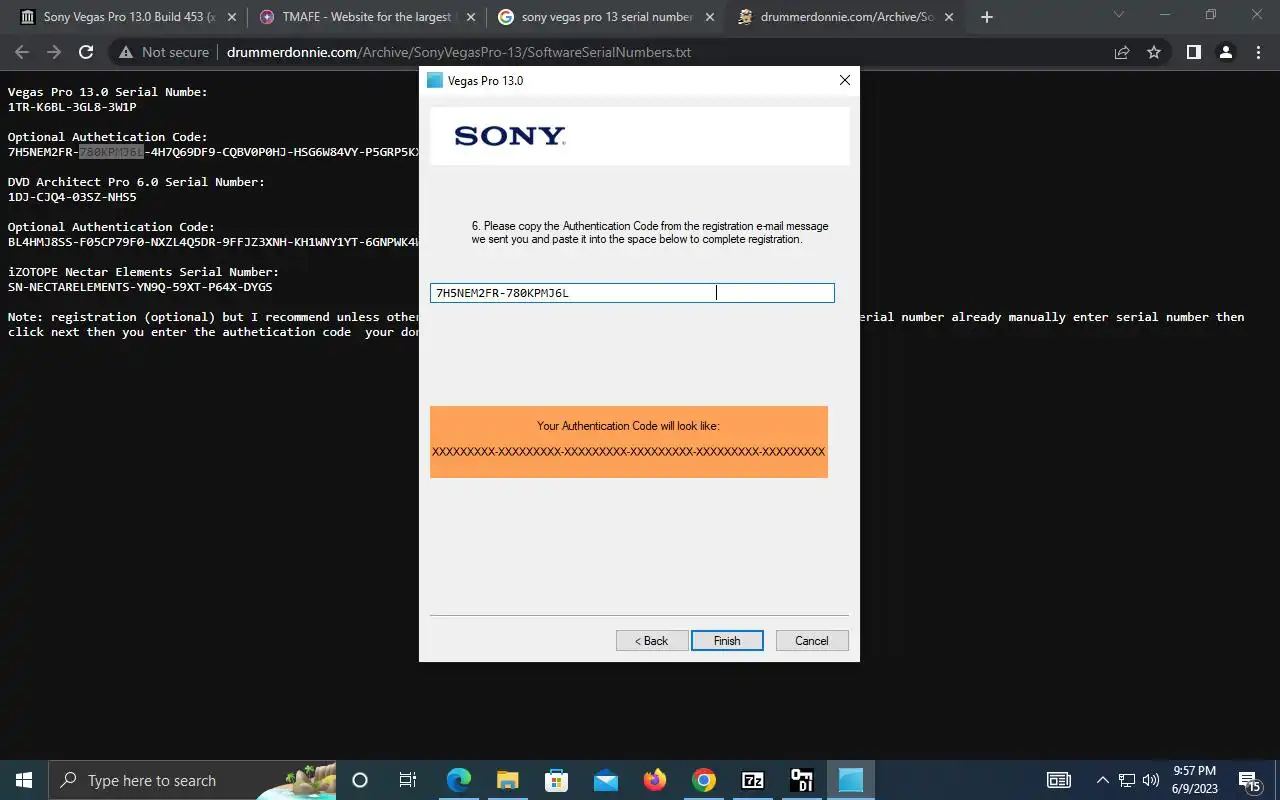Open Microsoft Store from taskbar
1280x800 pixels.
tap(556, 780)
